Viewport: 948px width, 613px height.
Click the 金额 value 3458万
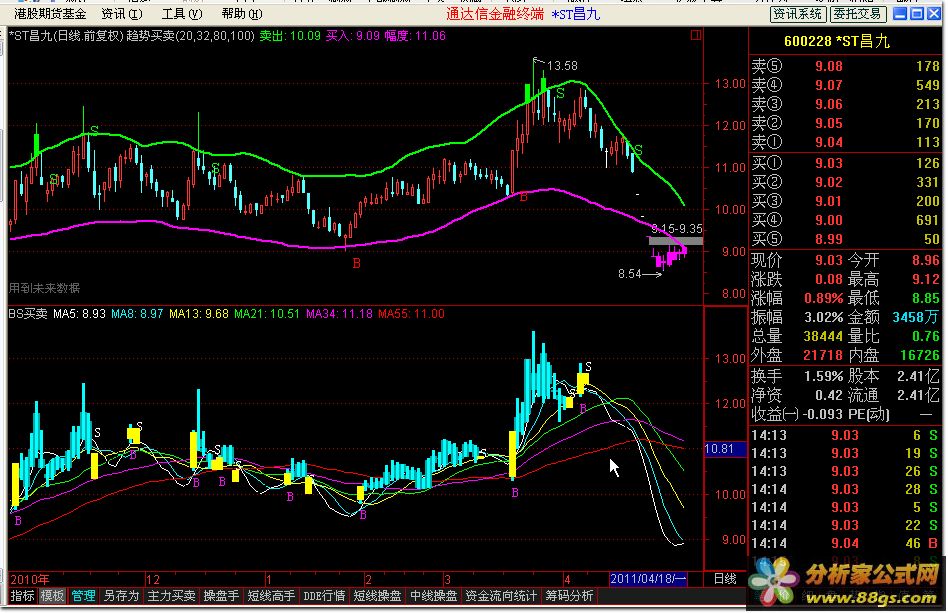pos(917,317)
